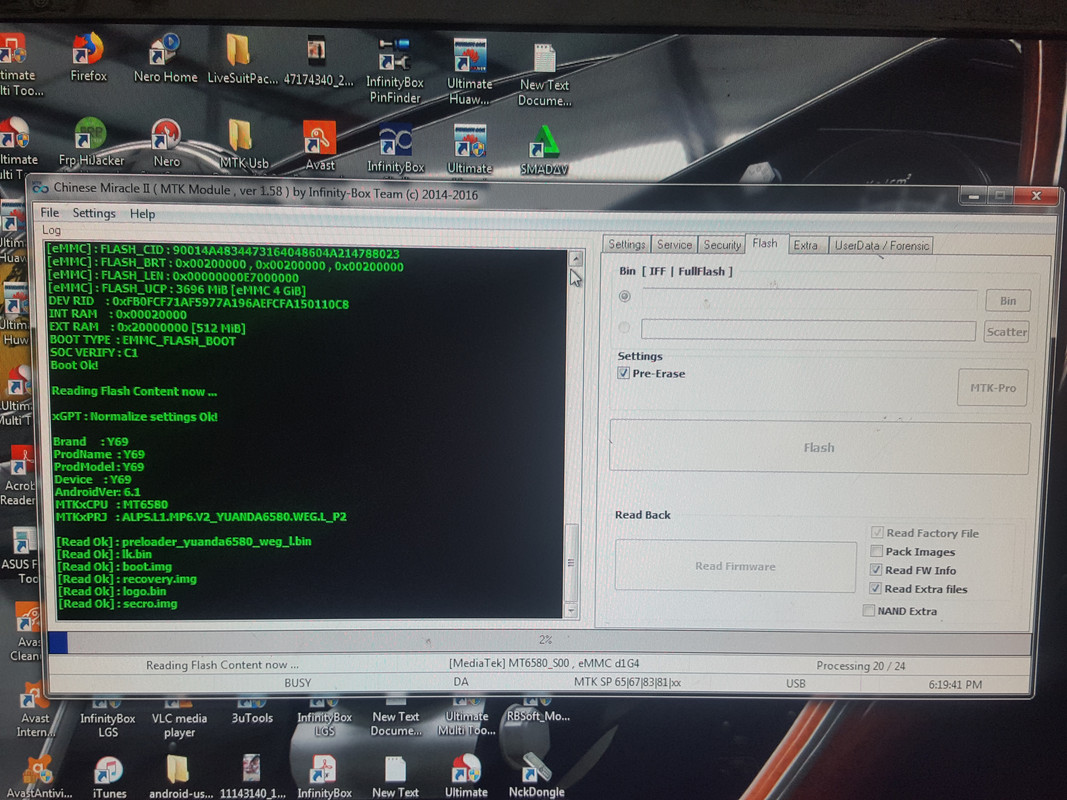Open InfinityBox PinFinder shortcut

click(395, 71)
